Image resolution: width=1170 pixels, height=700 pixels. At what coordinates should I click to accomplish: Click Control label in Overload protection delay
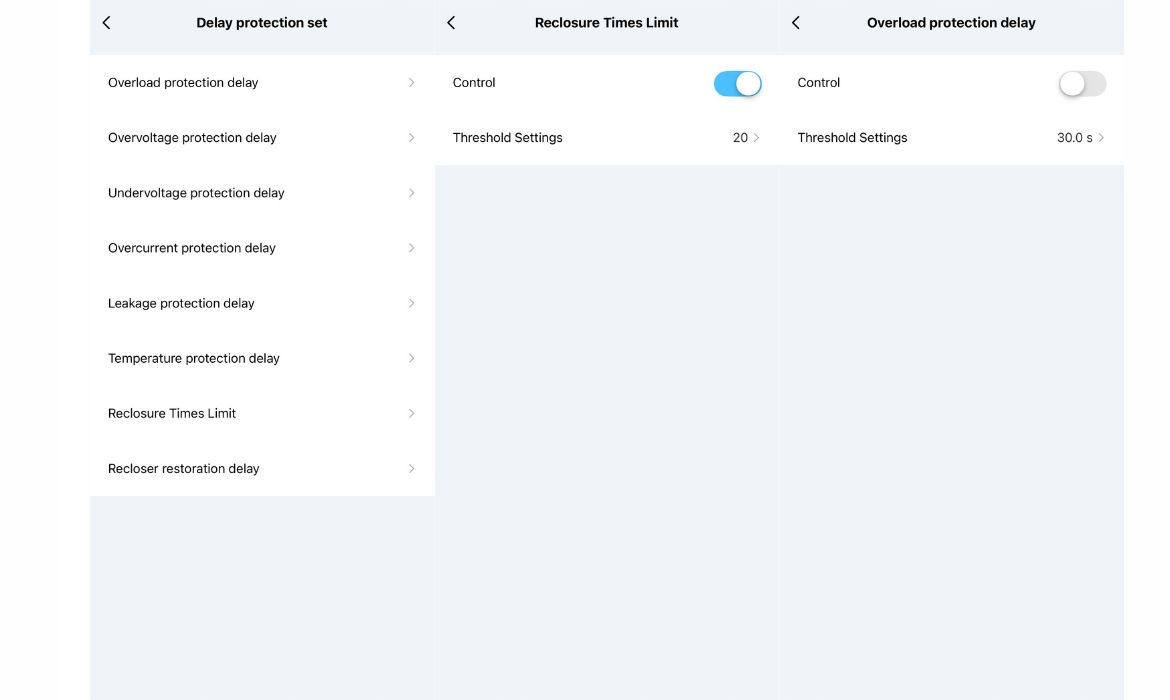click(819, 82)
